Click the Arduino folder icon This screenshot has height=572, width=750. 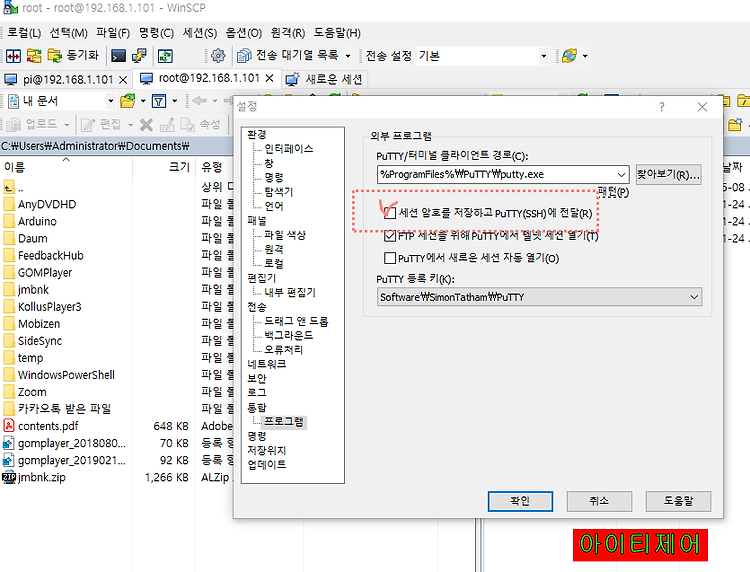(9, 221)
